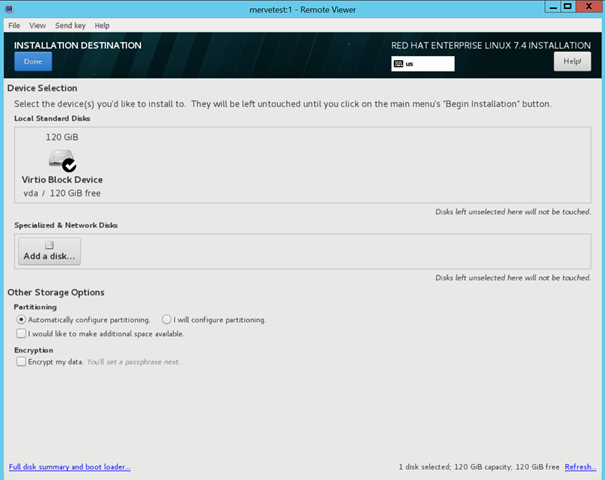Image resolution: width=605 pixels, height=480 pixels.
Task: Check Encrypt my data
Action: coord(21,362)
